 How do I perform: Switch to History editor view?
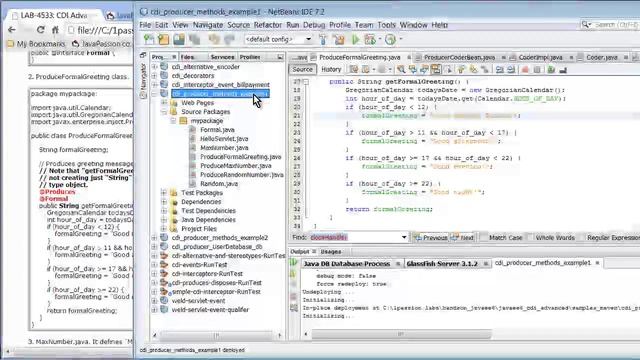[x=331, y=69]
